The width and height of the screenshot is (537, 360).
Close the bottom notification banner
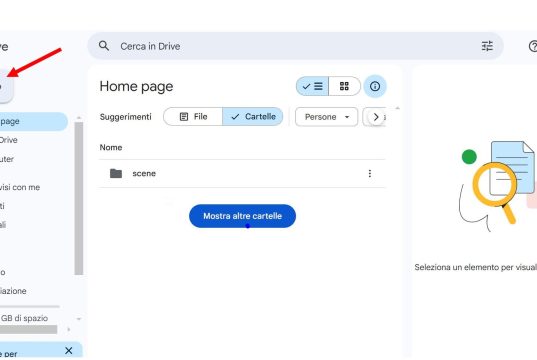click(x=68, y=350)
